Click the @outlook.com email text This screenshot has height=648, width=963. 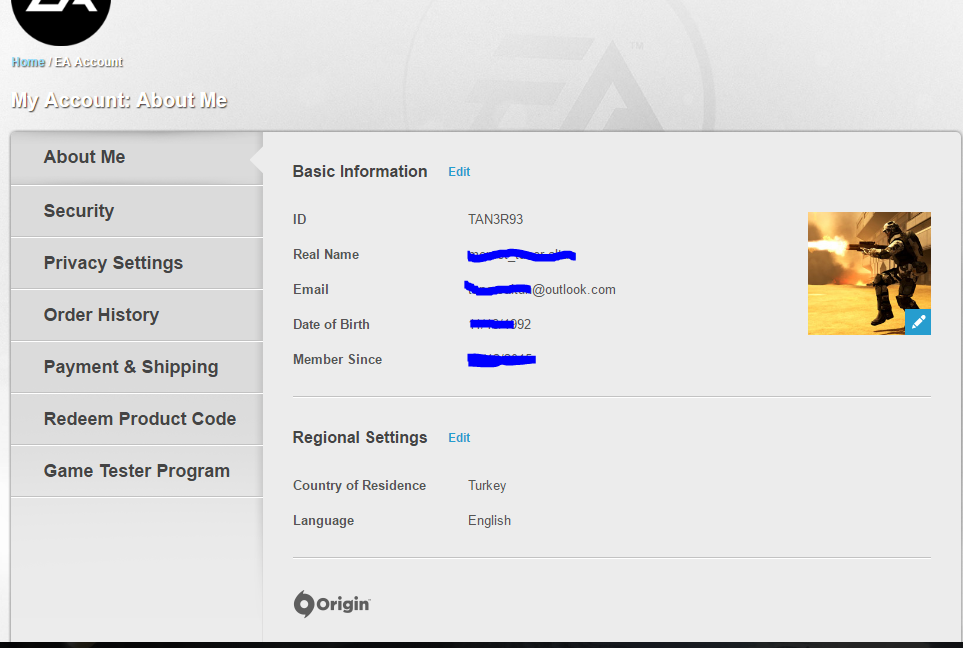574,289
